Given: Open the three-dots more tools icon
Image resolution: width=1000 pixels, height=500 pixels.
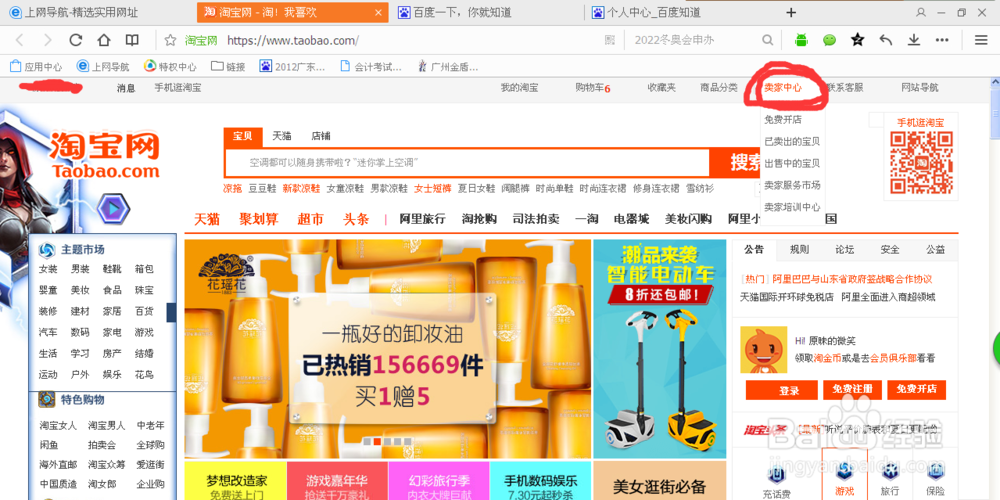Looking at the screenshot, I should coord(942,40).
